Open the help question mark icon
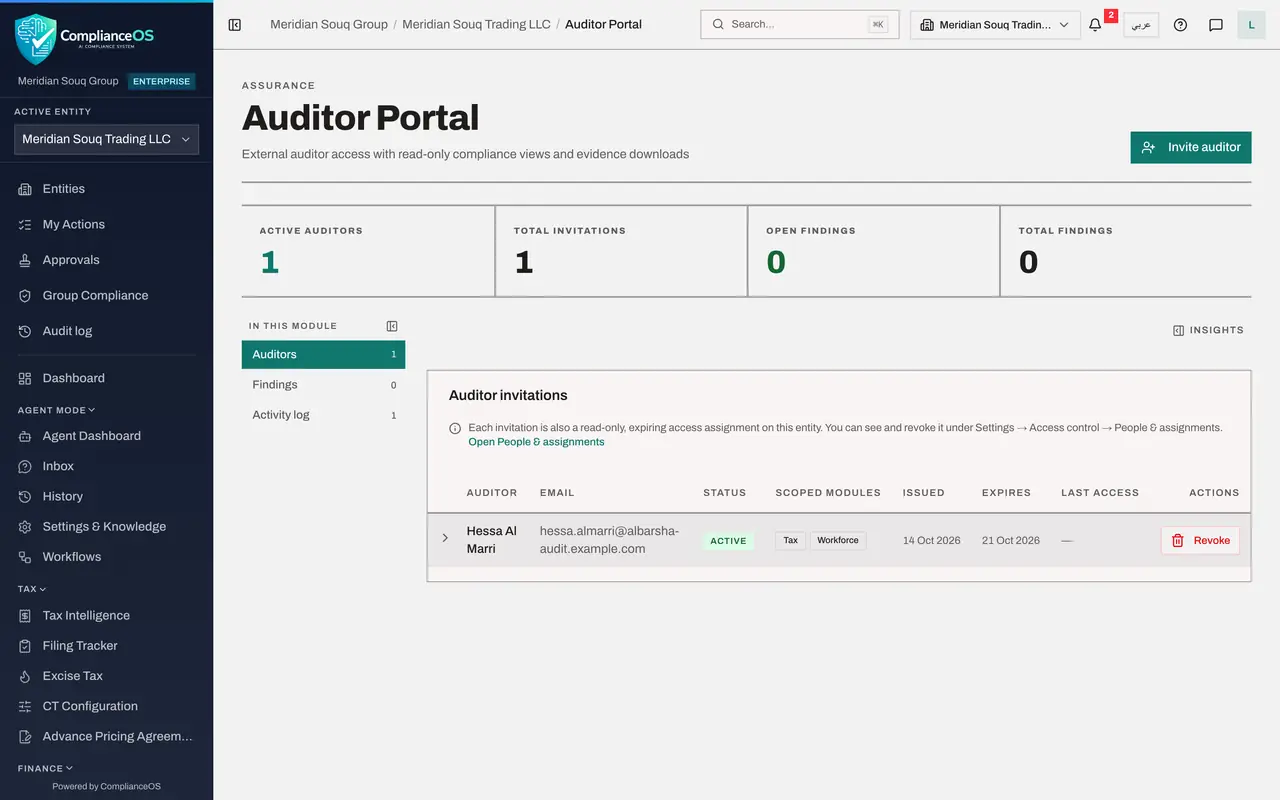The image size is (1280, 800). coord(1180,25)
